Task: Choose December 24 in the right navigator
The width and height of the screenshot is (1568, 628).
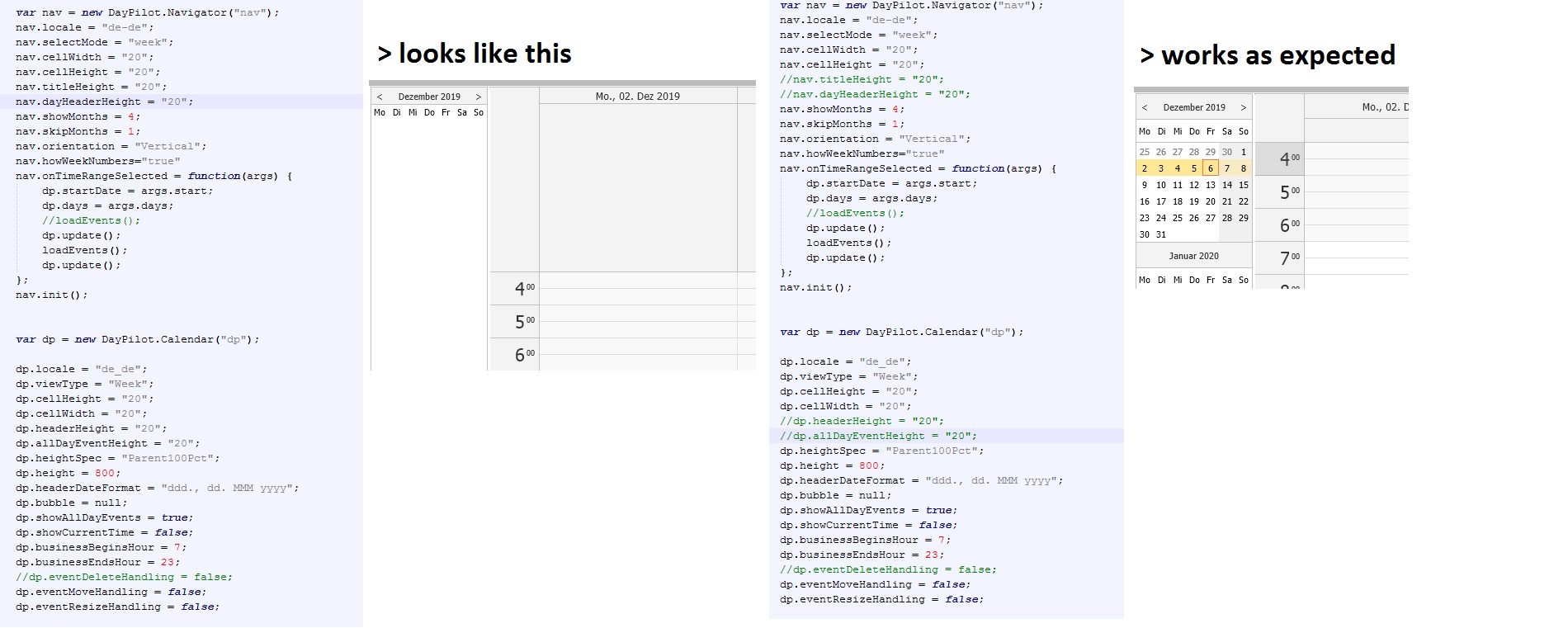Action: pyautogui.click(x=1161, y=218)
